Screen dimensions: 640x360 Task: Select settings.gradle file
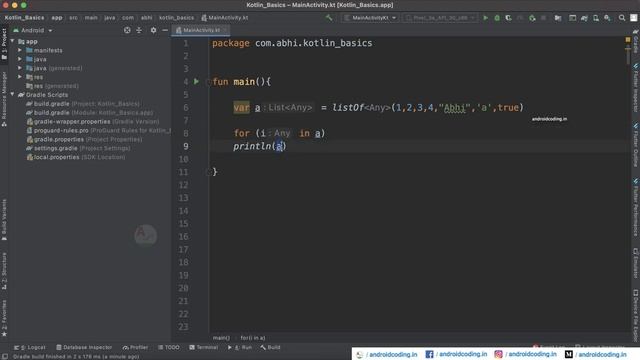click(78, 148)
